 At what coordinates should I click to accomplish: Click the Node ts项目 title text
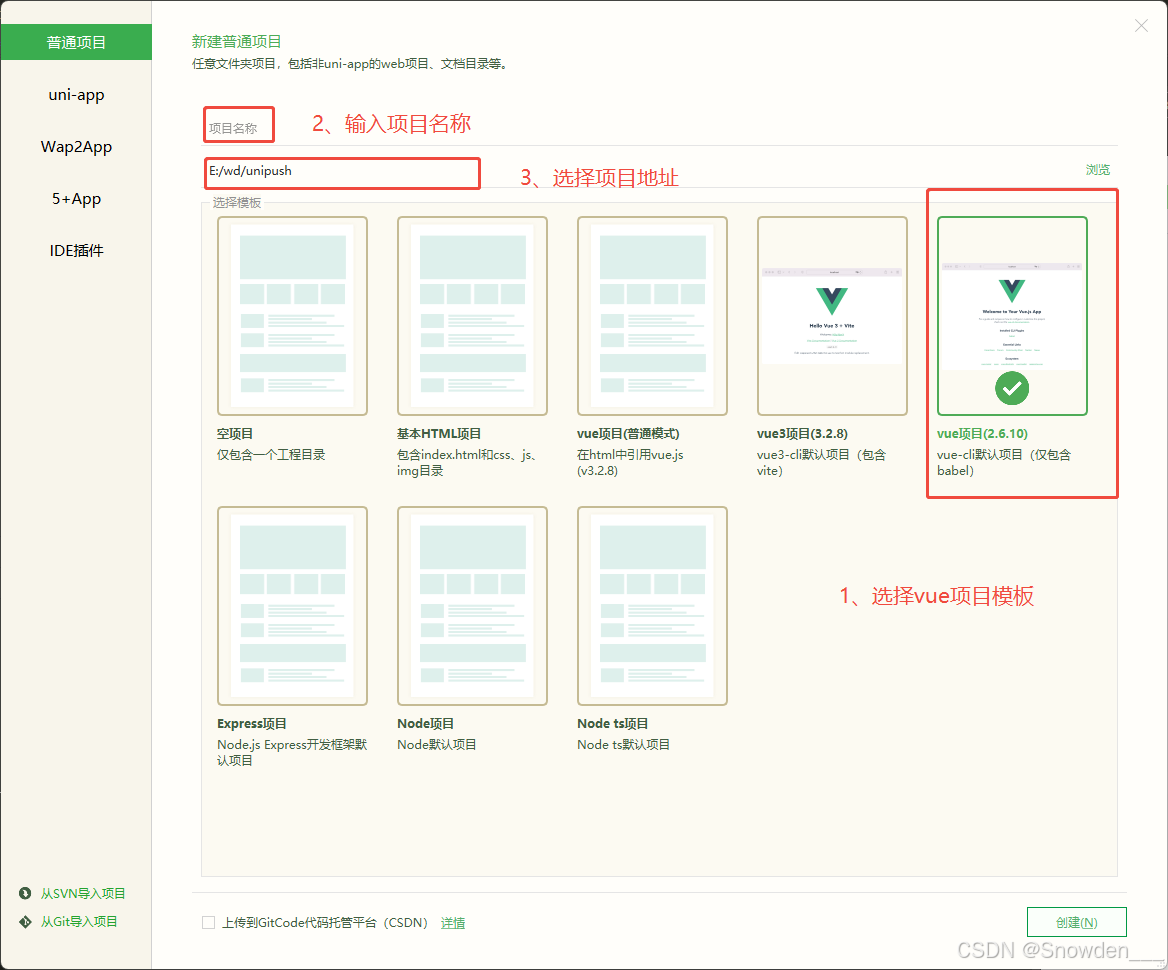(x=612, y=723)
